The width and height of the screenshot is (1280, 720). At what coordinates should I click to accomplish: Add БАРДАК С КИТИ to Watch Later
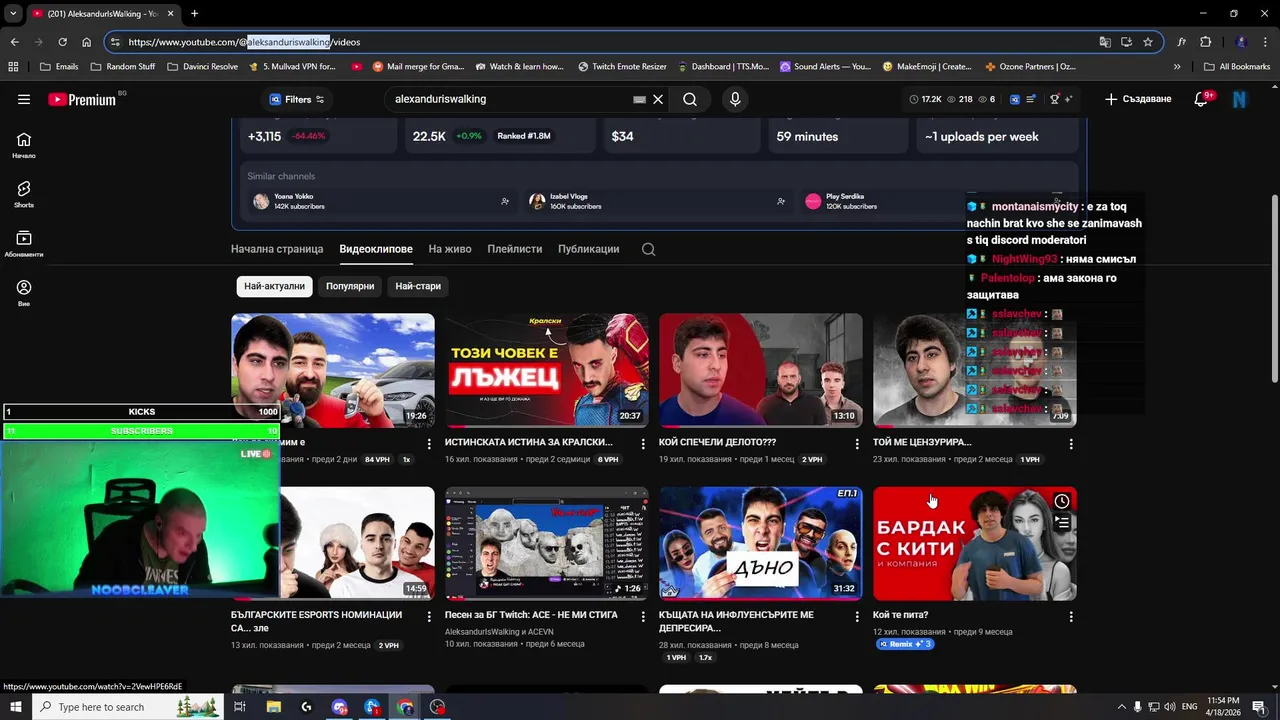[x=1062, y=501]
